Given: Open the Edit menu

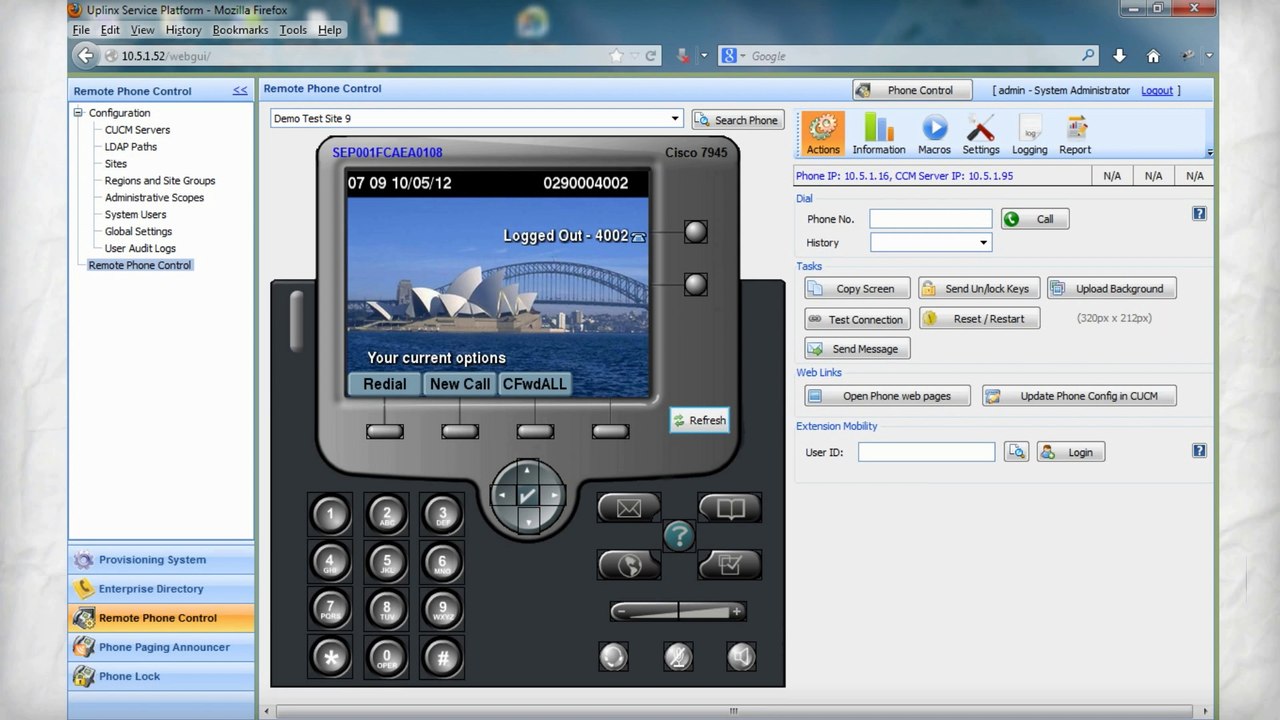Looking at the screenshot, I should click(110, 30).
